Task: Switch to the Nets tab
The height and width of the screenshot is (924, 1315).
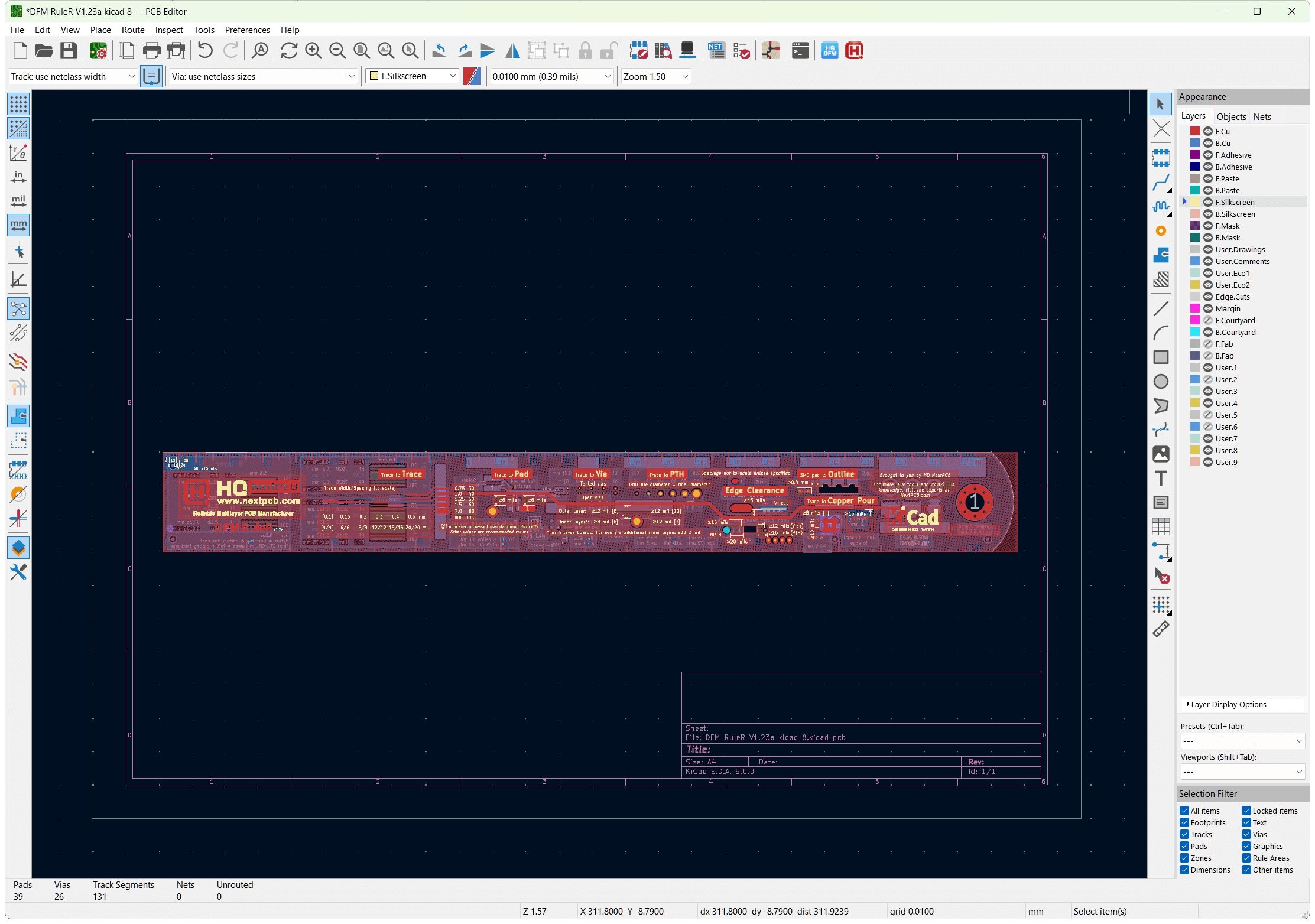Action: 1262,116
